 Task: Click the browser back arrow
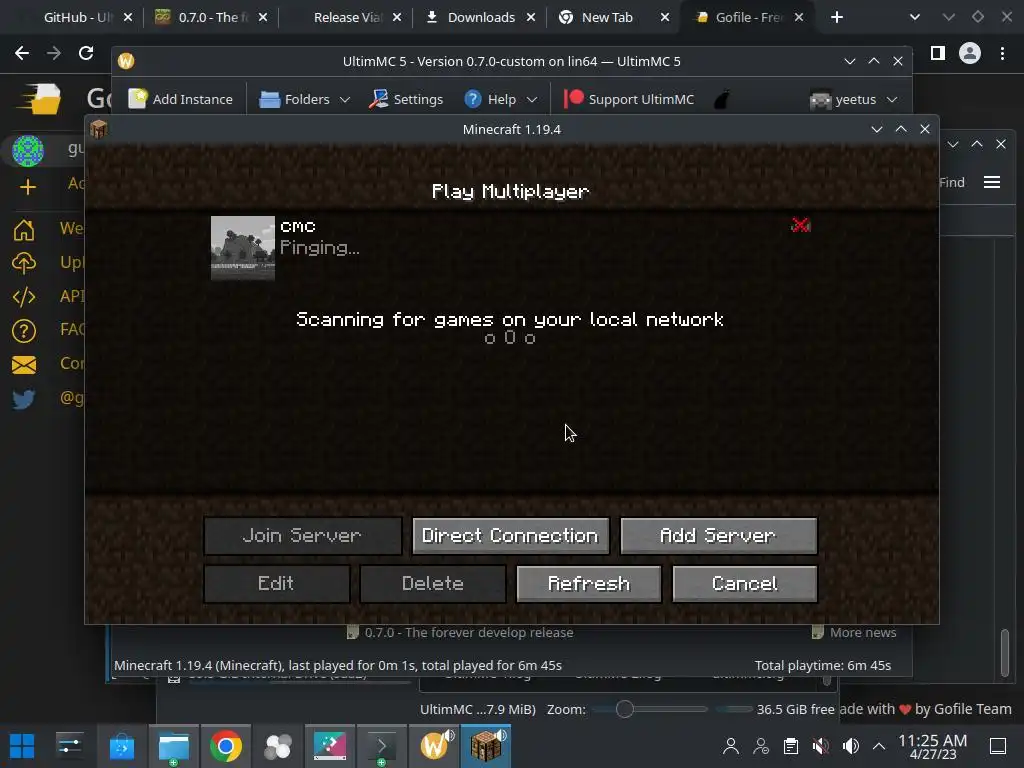coord(22,53)
